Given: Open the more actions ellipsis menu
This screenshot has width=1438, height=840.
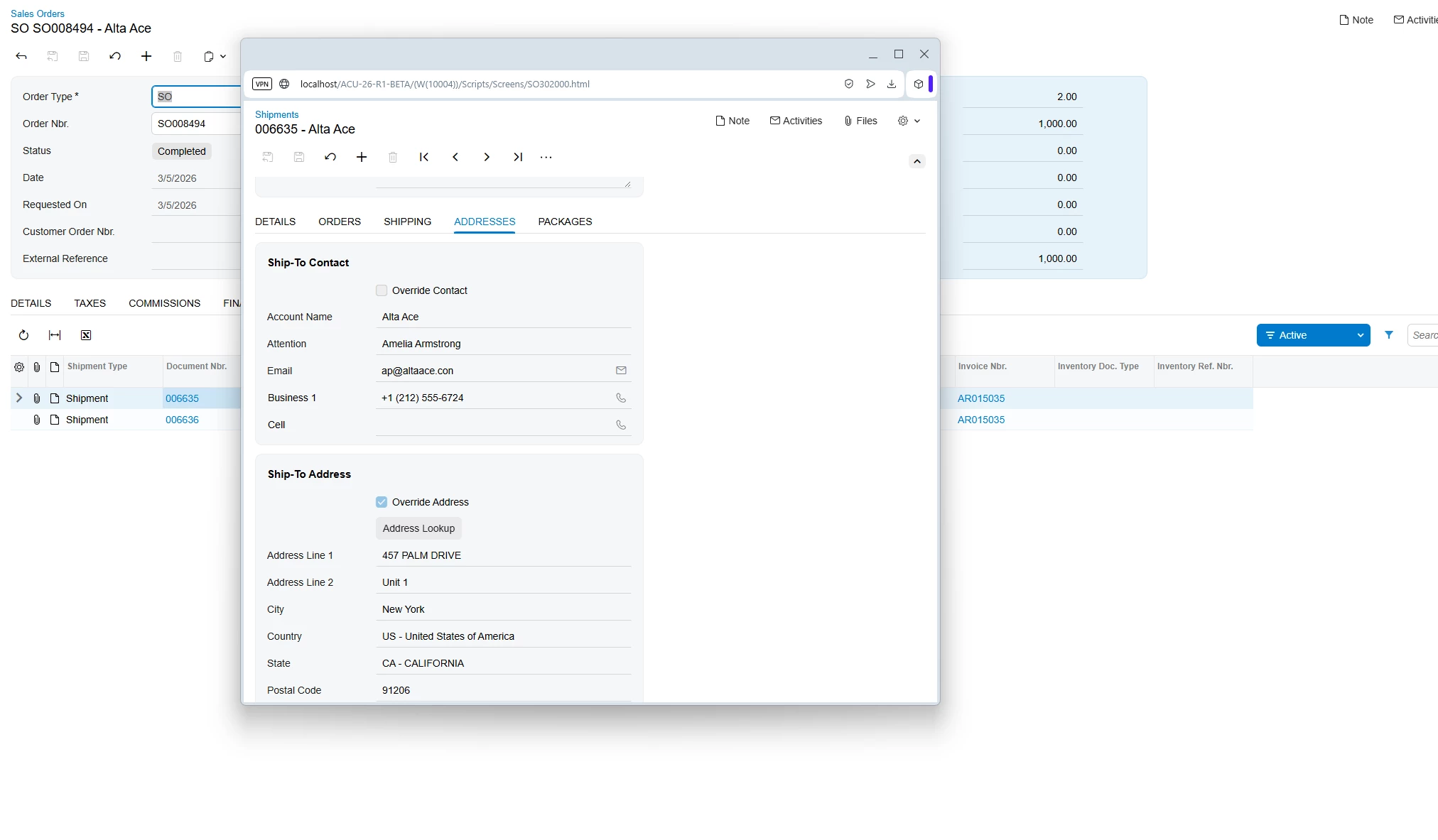Looking at the screenshot, I should pyautogui.click(x=546, y=157).
